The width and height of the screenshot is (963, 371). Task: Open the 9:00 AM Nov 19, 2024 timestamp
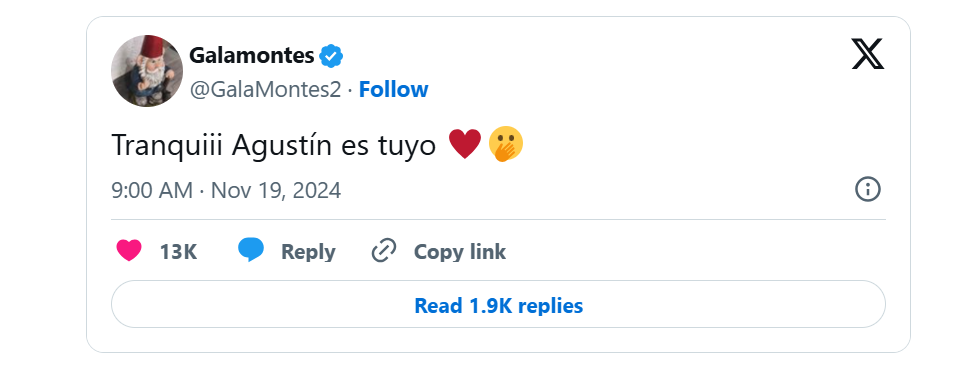point(226,190)
